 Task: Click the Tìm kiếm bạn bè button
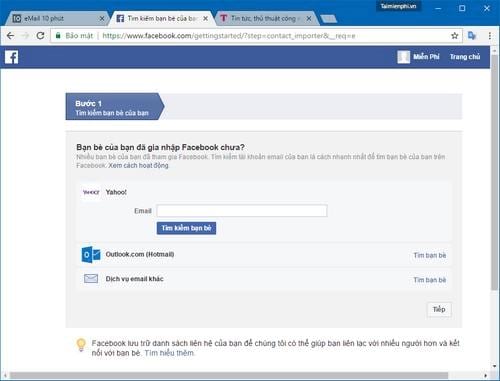pyautogui.click(x=186, y=228)
